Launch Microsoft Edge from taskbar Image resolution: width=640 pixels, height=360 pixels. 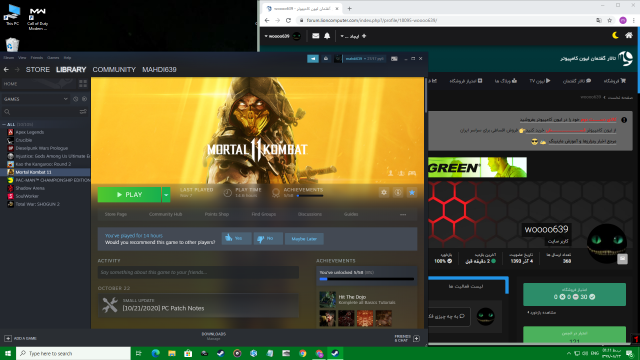tap(155, 353)
